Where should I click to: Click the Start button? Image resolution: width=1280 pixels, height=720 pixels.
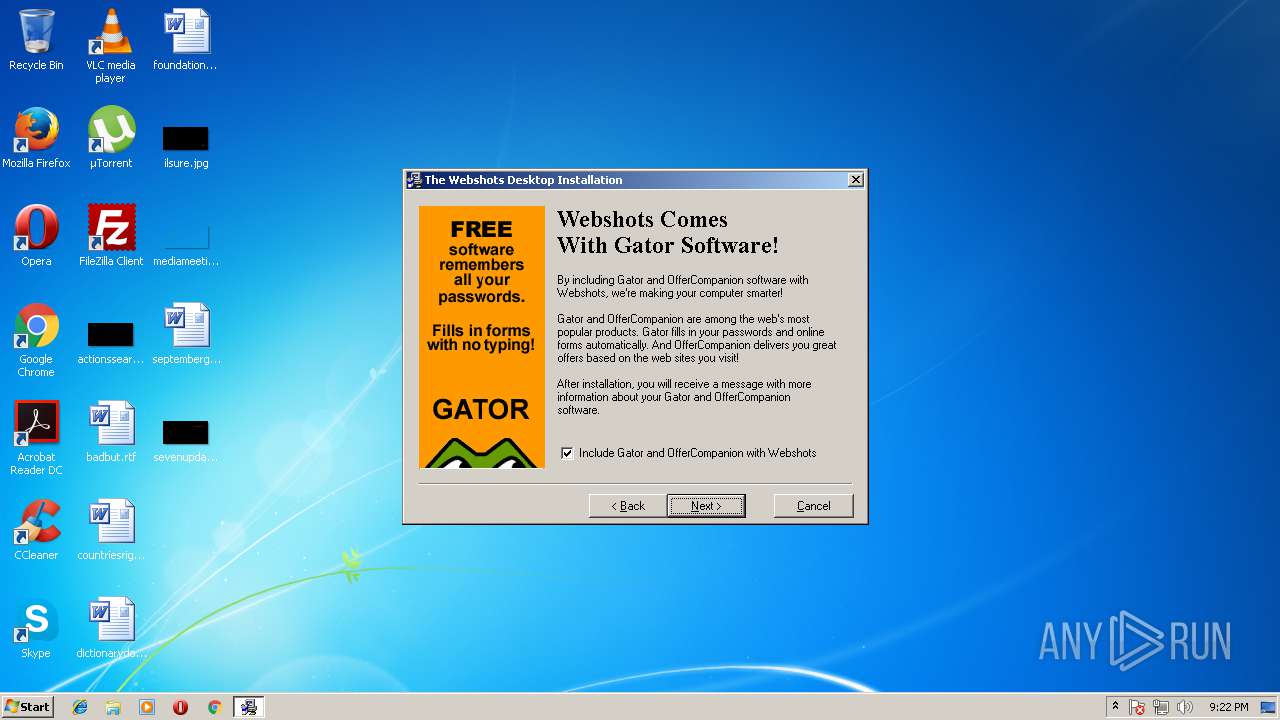(x=27, y=707)
